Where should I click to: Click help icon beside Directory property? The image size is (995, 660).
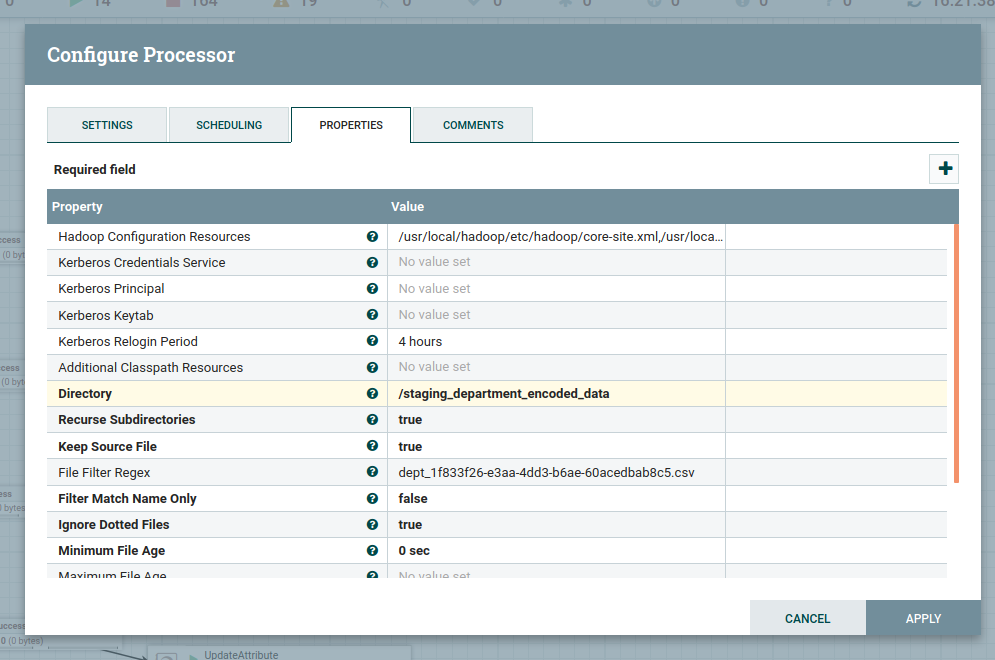[372, 394]
